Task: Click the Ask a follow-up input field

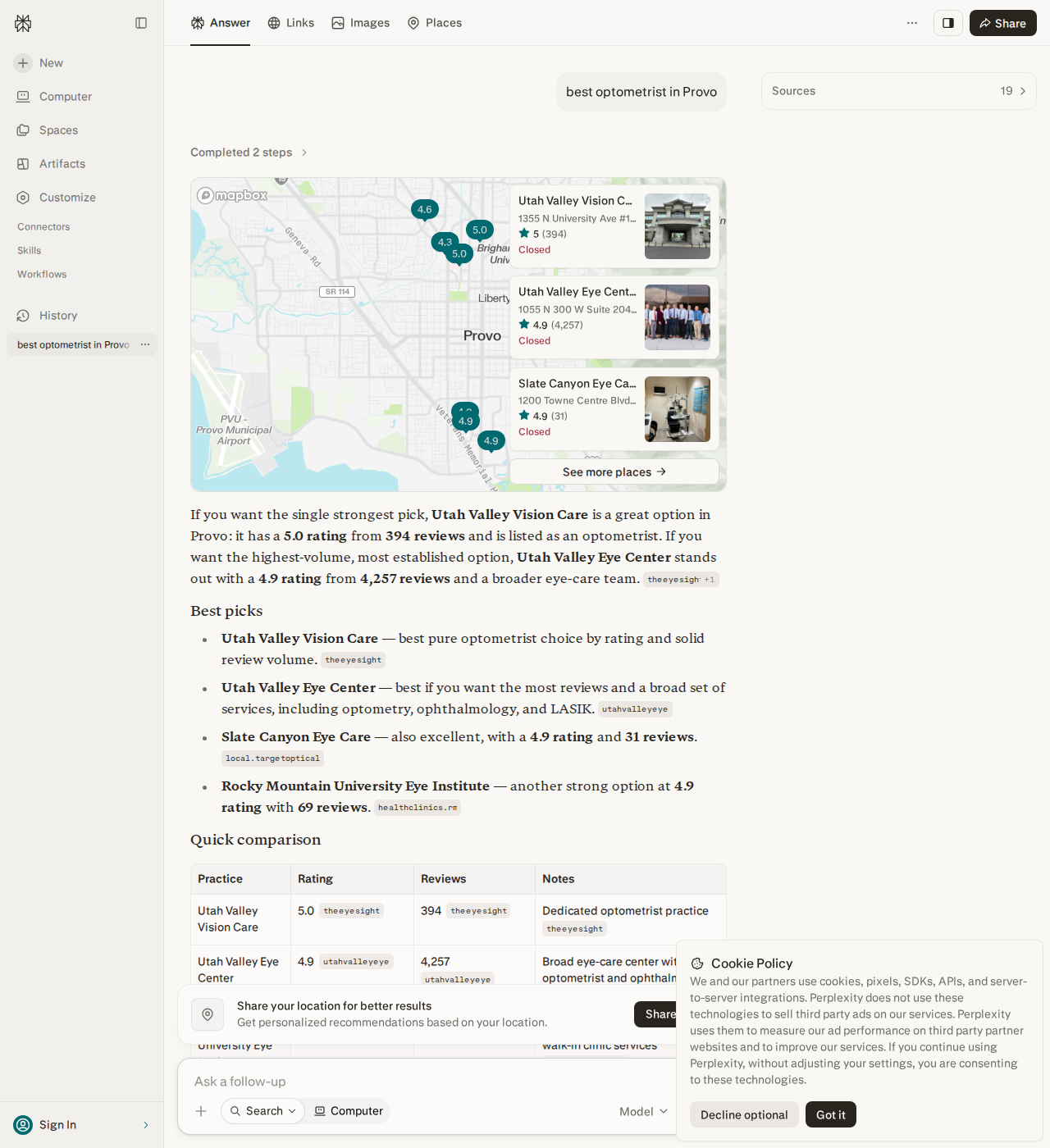Action: [x=427, y=1082]
